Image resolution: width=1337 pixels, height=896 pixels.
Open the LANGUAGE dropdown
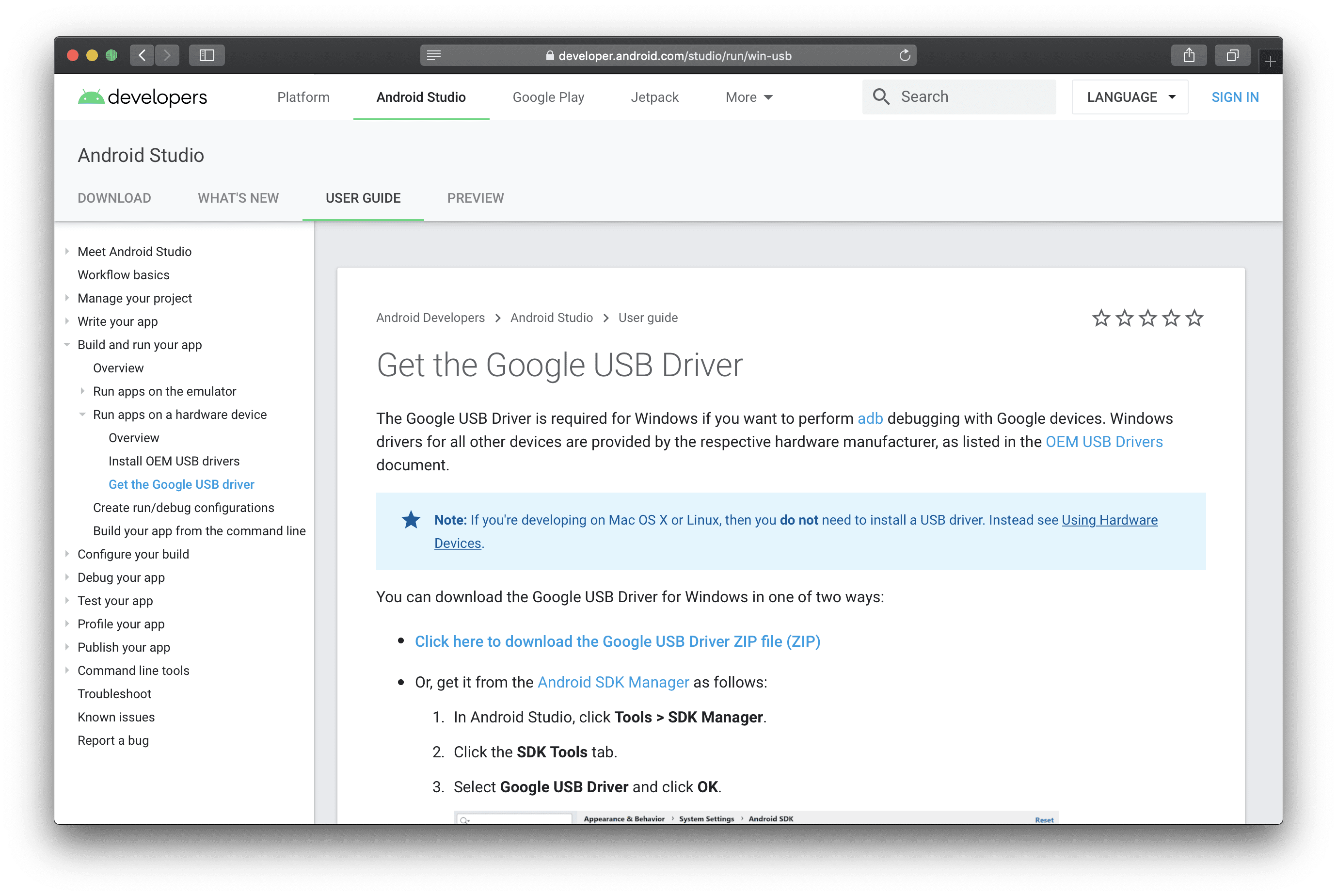pyautogui.click(x=1130, y=96)
